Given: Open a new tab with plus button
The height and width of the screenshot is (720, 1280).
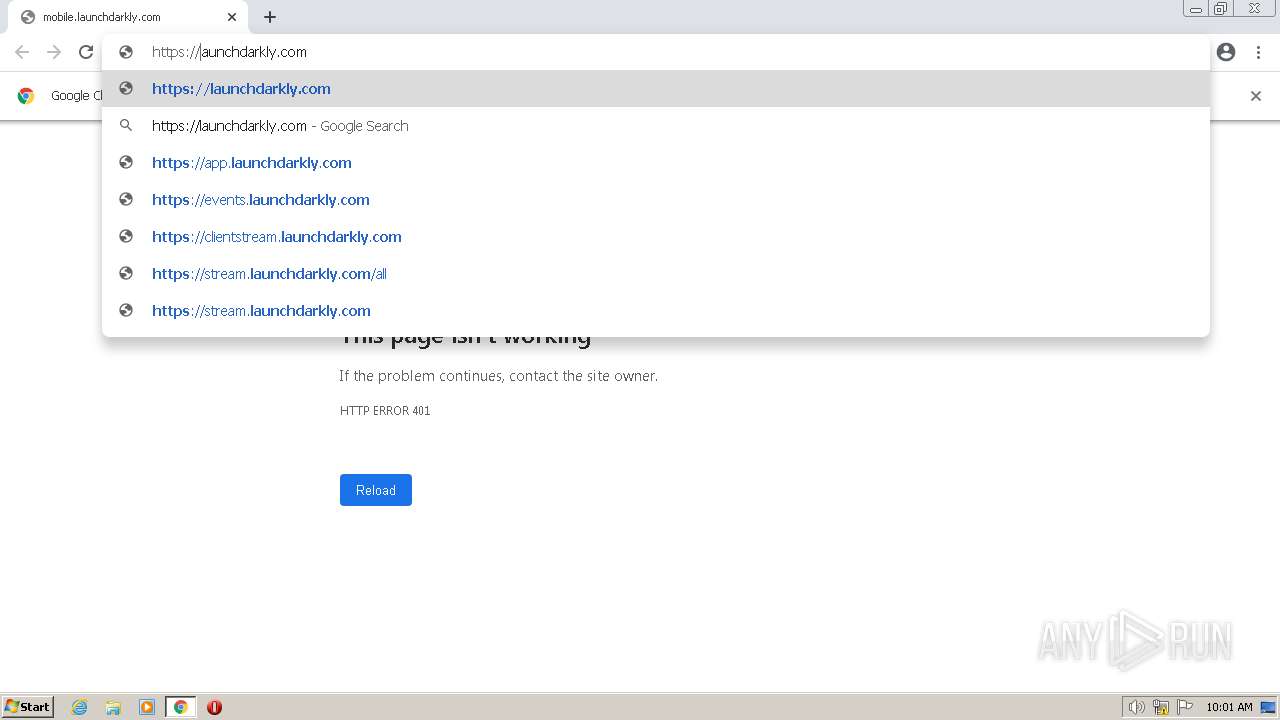Looking at the screenshot, I should (270, 17).
